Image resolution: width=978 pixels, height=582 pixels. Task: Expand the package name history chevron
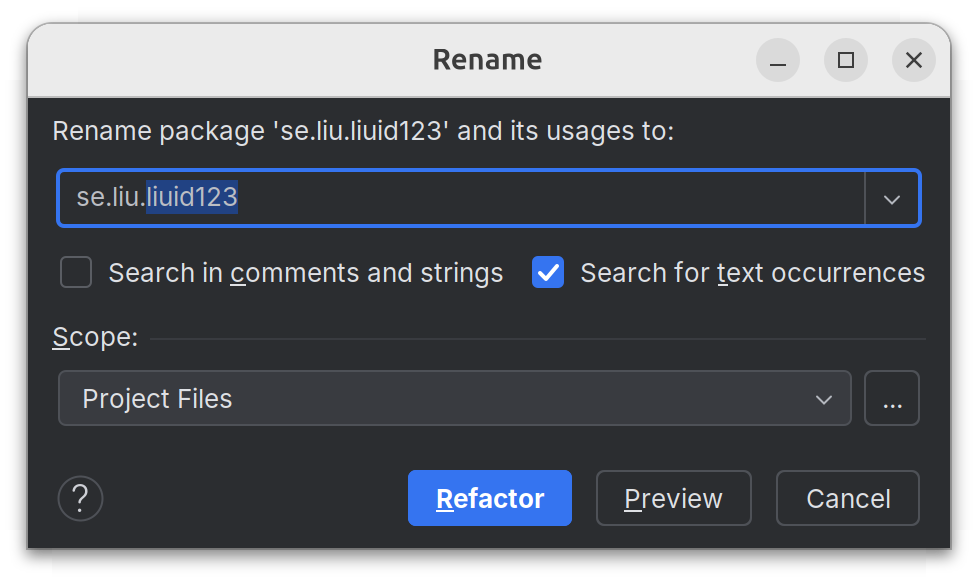click(x=892, y=198)
